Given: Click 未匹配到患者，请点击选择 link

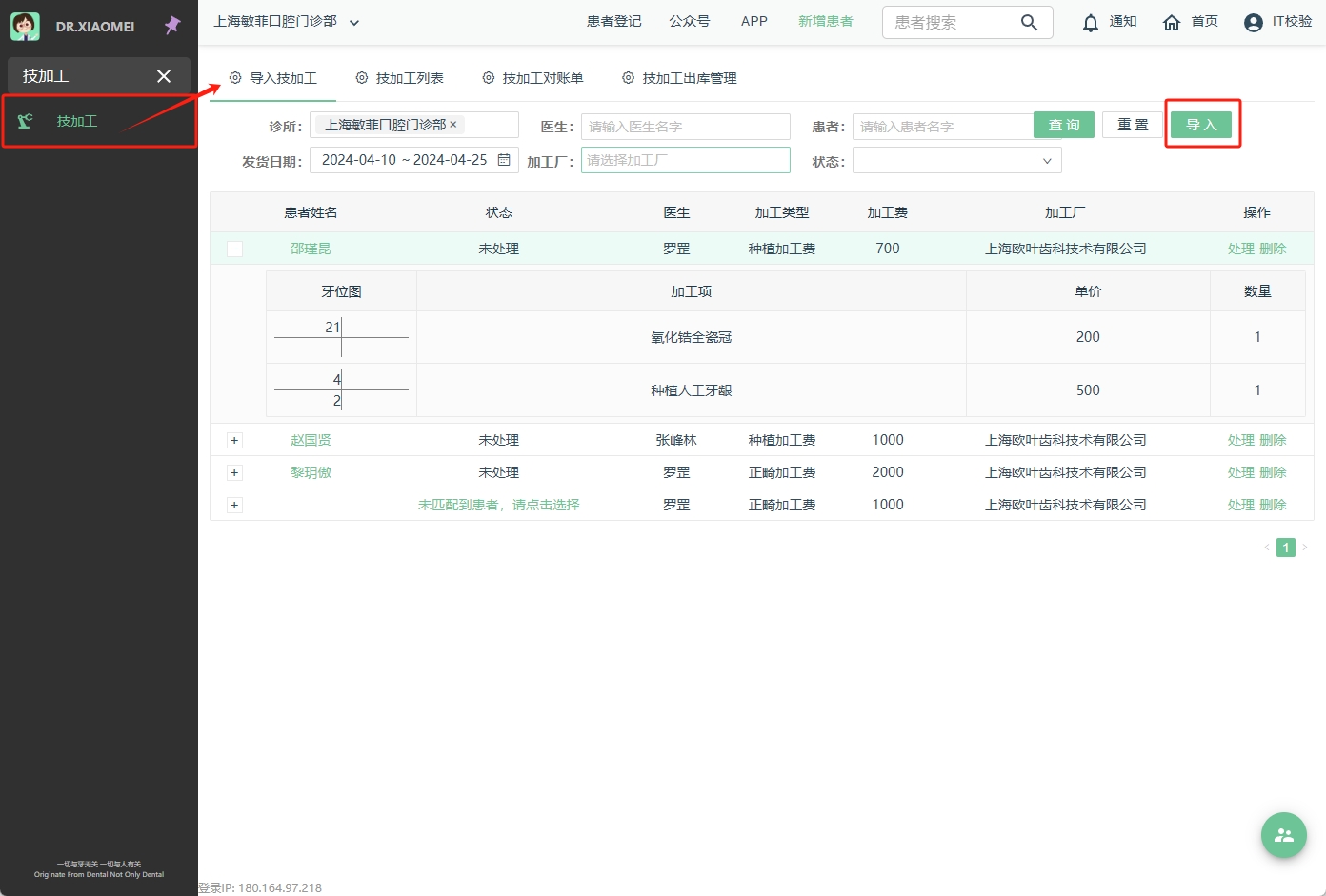Looking at the screenshot, I should (498, 505).
